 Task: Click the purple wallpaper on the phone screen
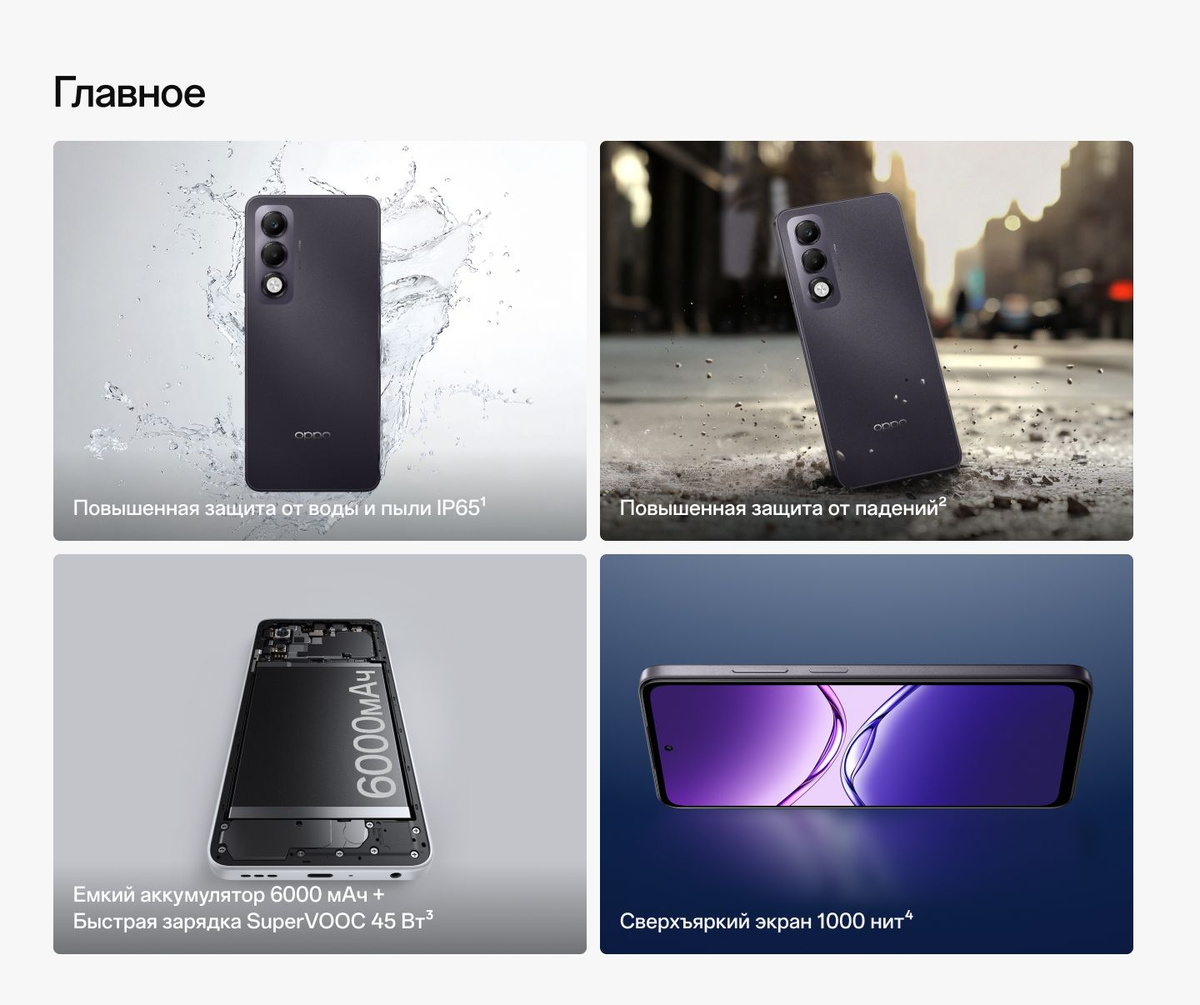click(x=864, y=745)
